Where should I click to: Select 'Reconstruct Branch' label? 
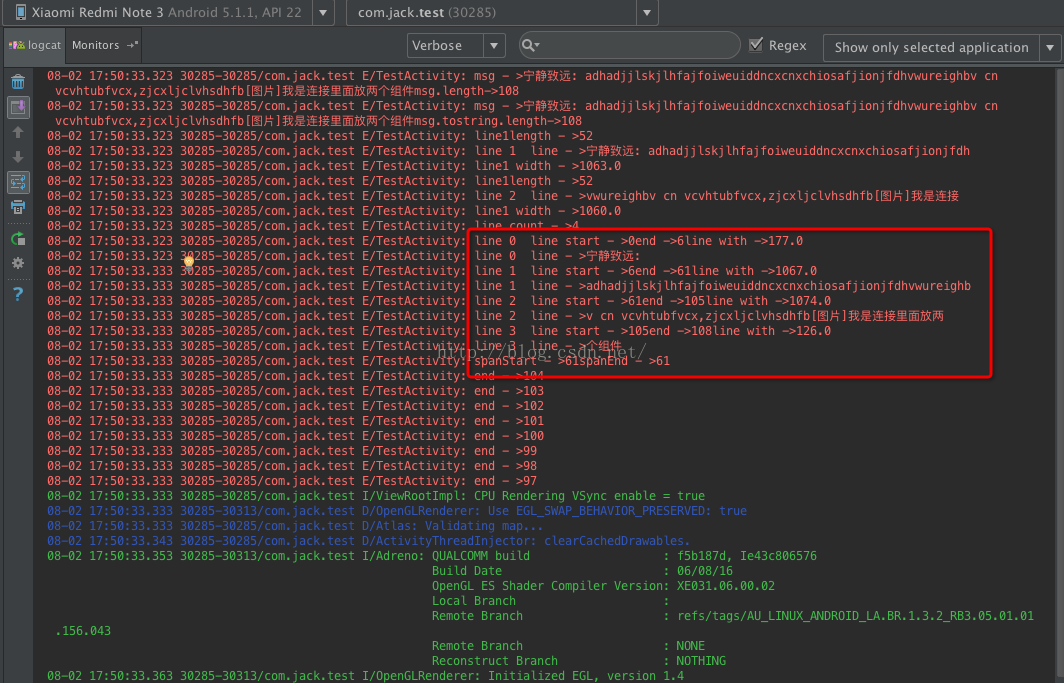(495, 661)
